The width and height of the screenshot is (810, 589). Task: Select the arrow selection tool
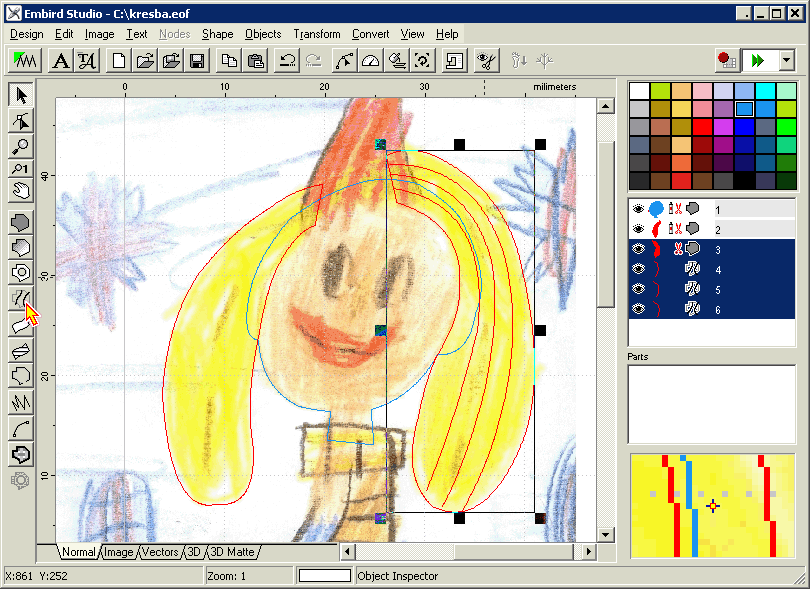click(x=21, y=95)
